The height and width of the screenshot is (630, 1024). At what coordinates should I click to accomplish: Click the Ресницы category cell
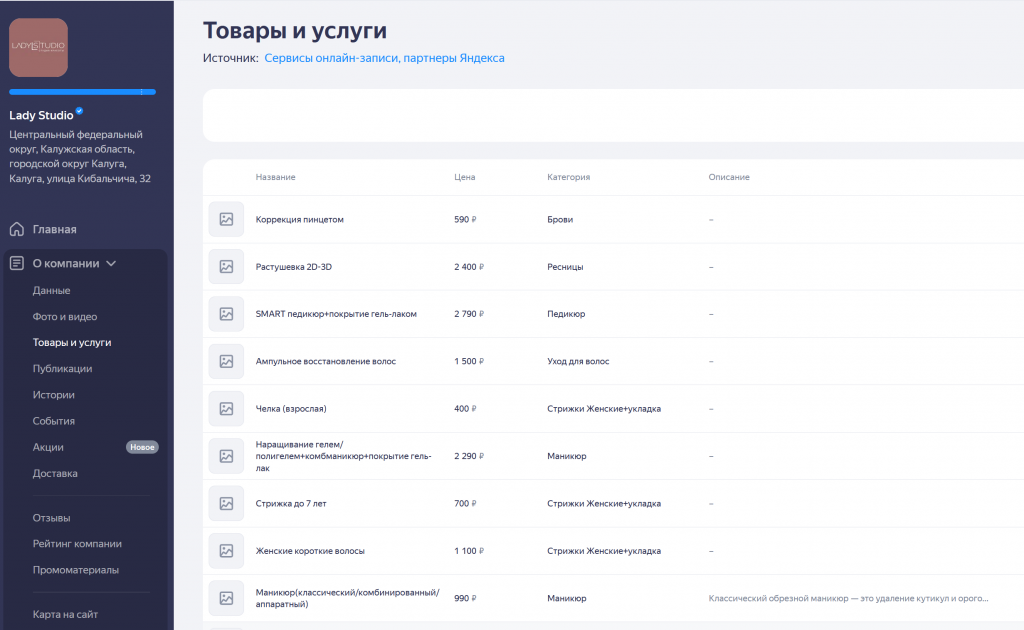pos(566,266)
